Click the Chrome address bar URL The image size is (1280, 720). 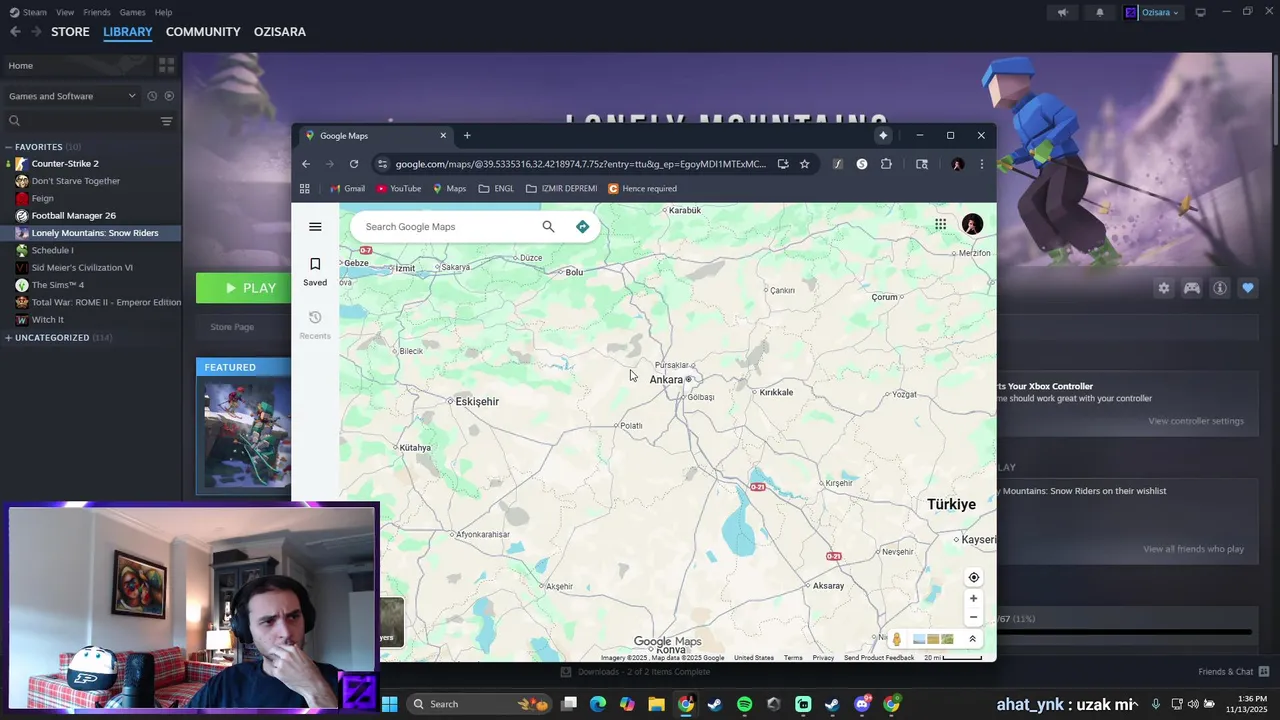580,164
